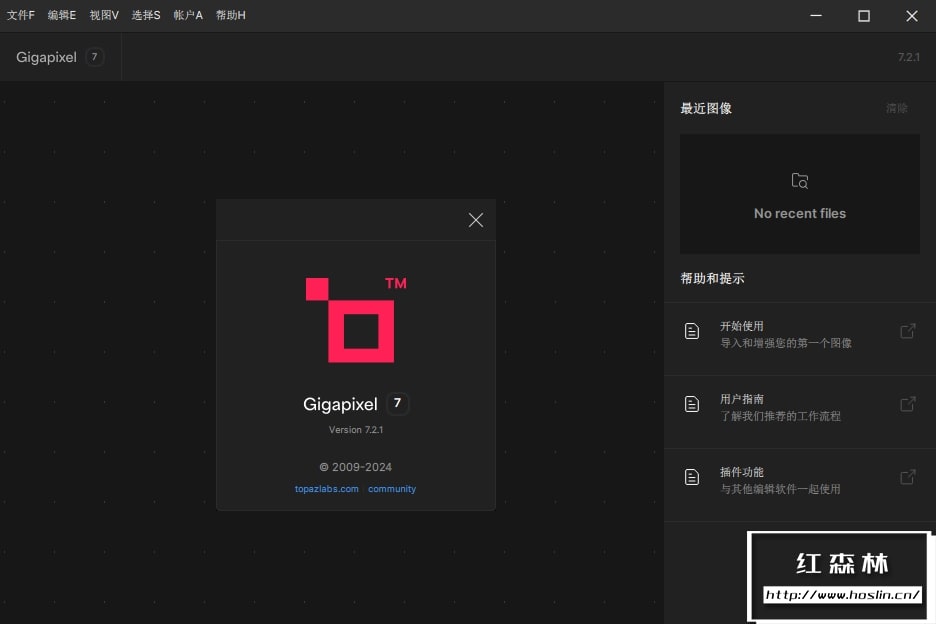Close the Gigapixel application window
Viewport: 936px width, 624px height.
coord(912,16)
